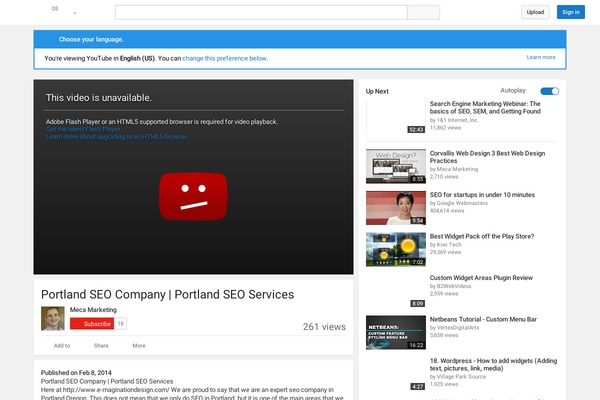The height and width of the screenshot is (400, 600).
Task: Click the 'Up Next' heading
Action: (377, 91)
